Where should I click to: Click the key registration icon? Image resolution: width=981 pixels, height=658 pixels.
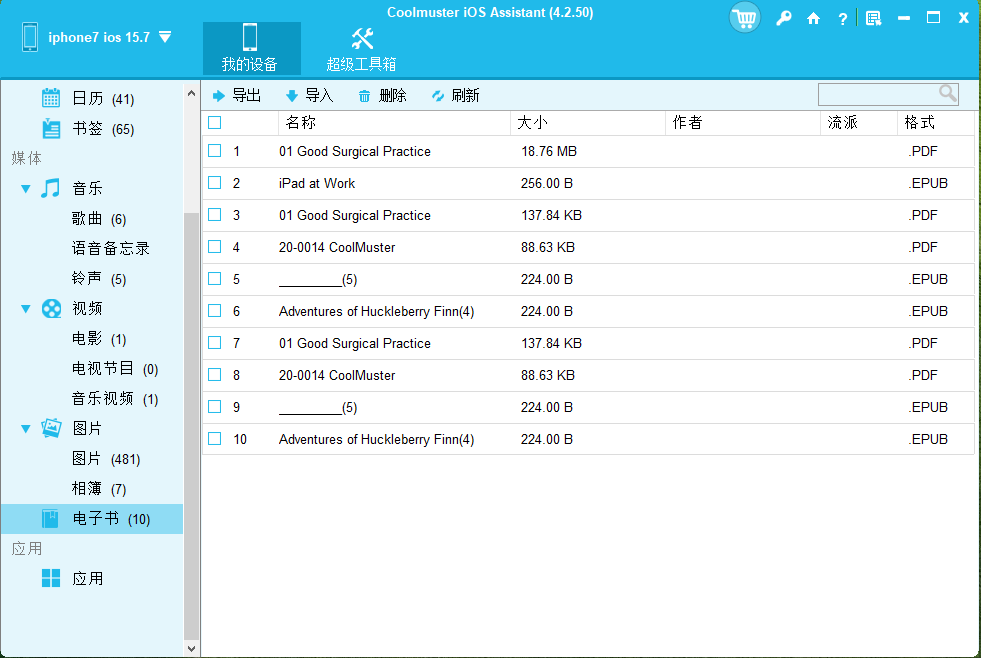(783, 18)
